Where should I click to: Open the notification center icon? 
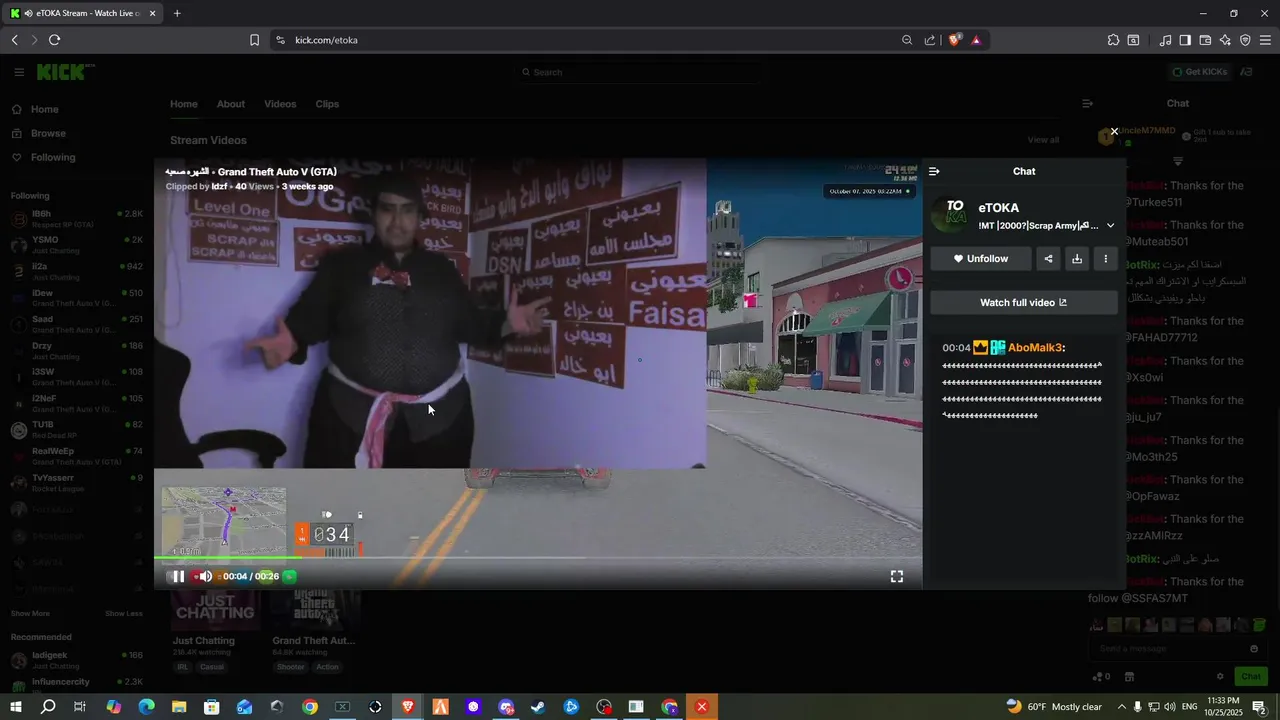coord(1260,707)
